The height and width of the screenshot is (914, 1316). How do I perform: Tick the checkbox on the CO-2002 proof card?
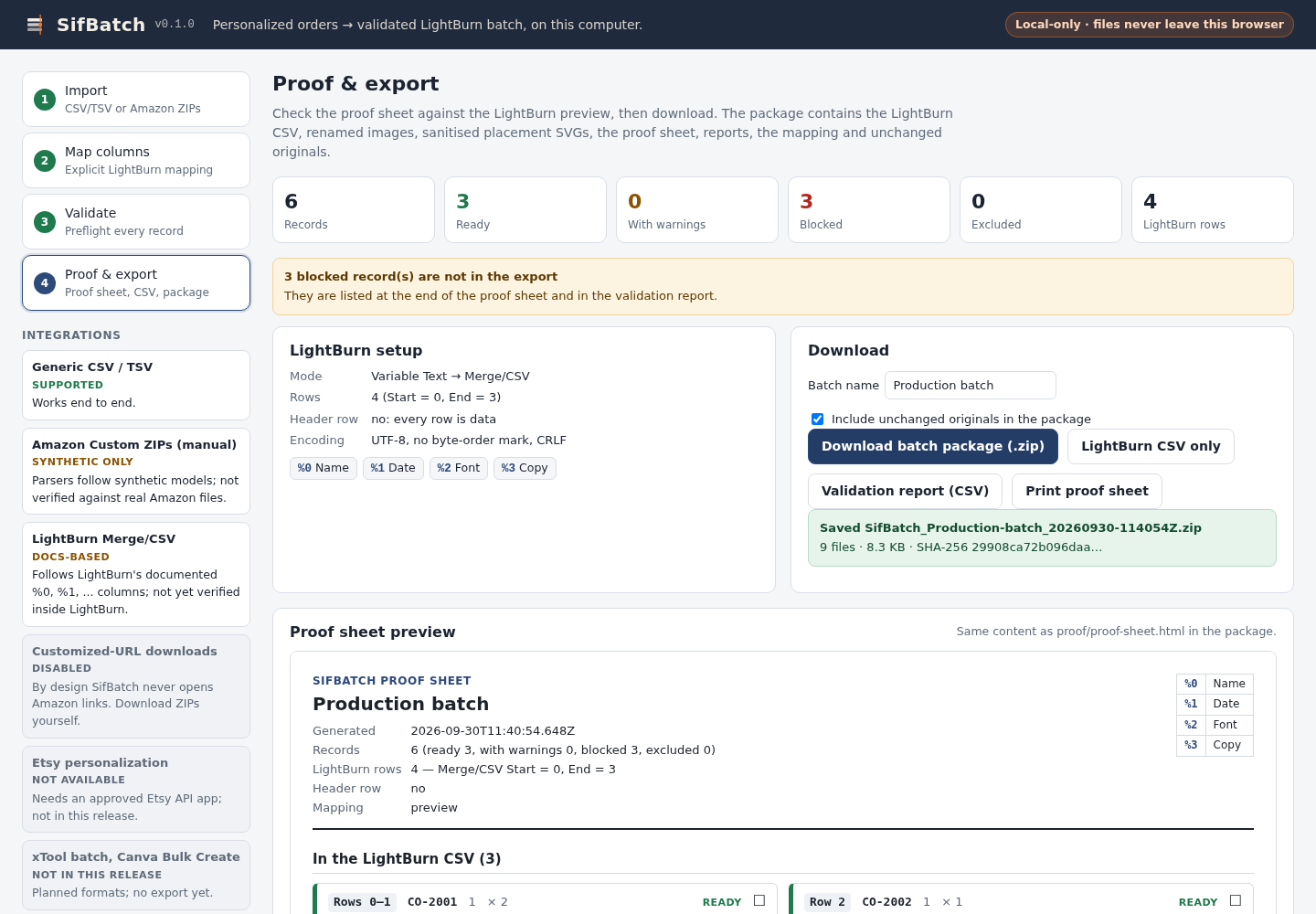click(1235, 900)
